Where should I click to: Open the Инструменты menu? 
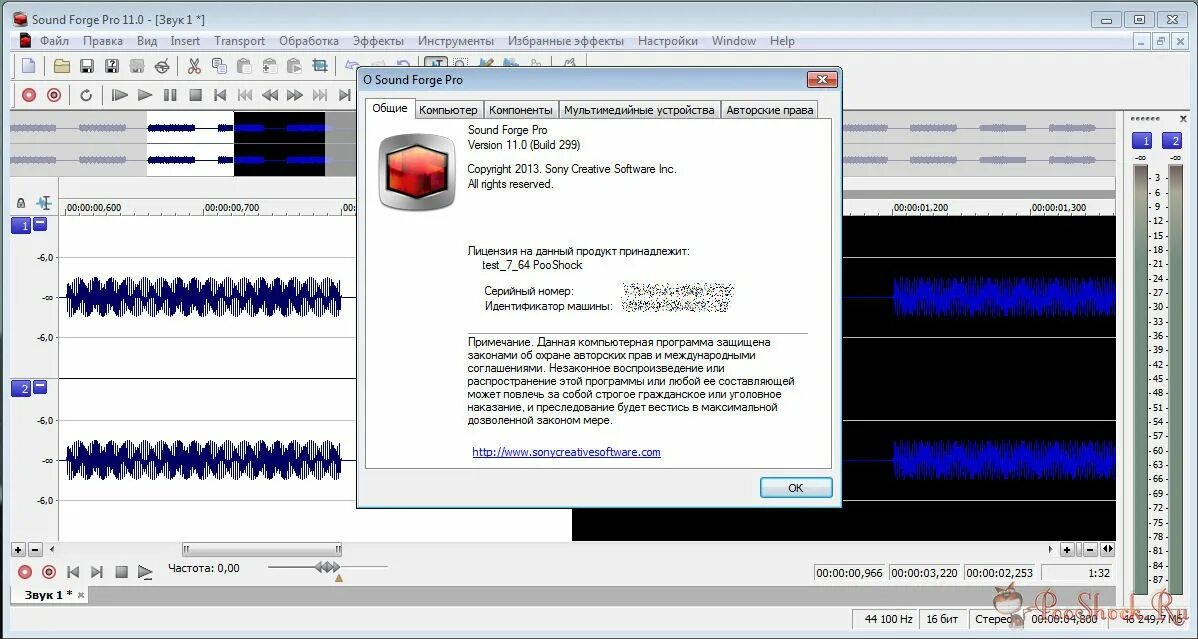tap(456, 41)
